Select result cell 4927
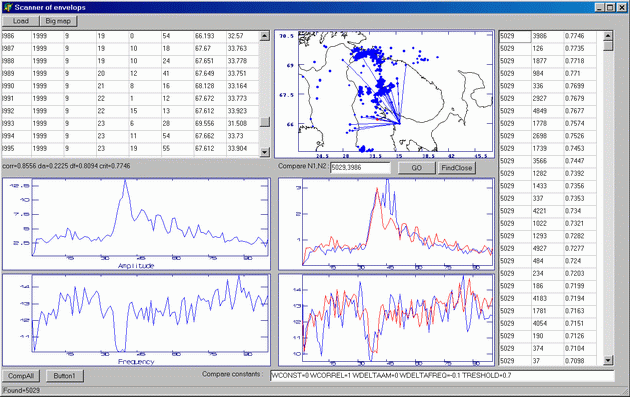630x397 pixels. [x=547, y=248]
